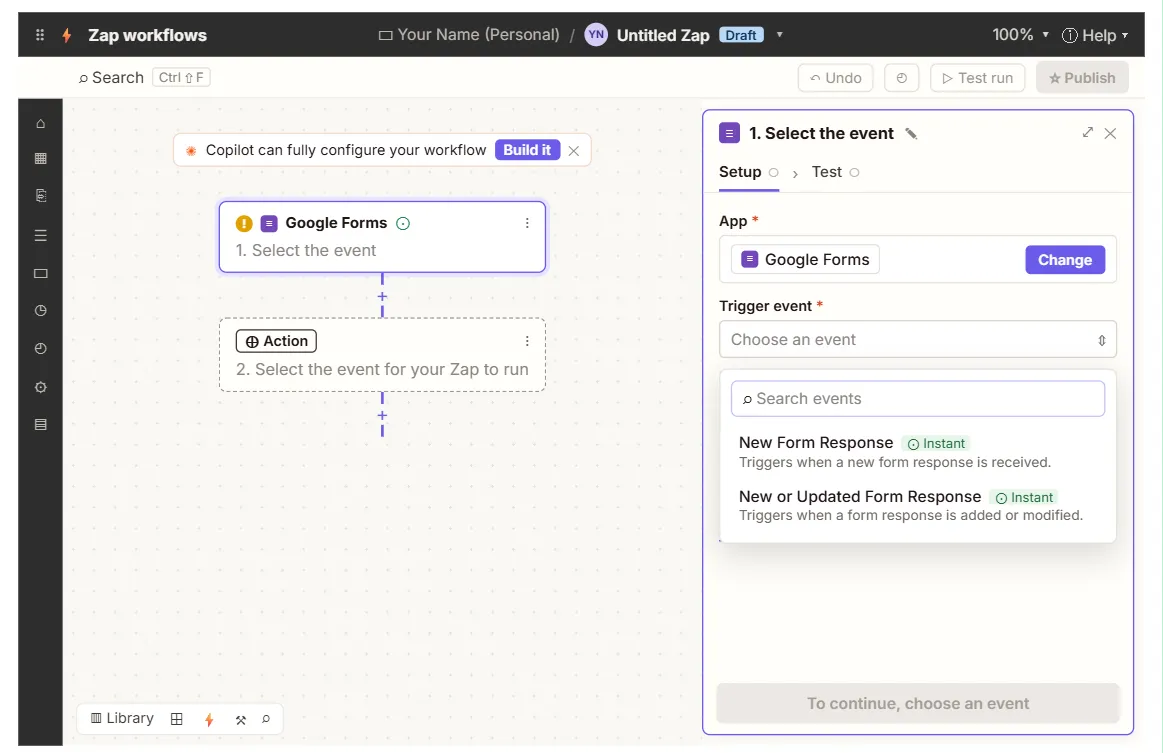Viewport: 1163px width, 753px height.
Task: Open Home from the left sidebar
Action: (41, 123)
